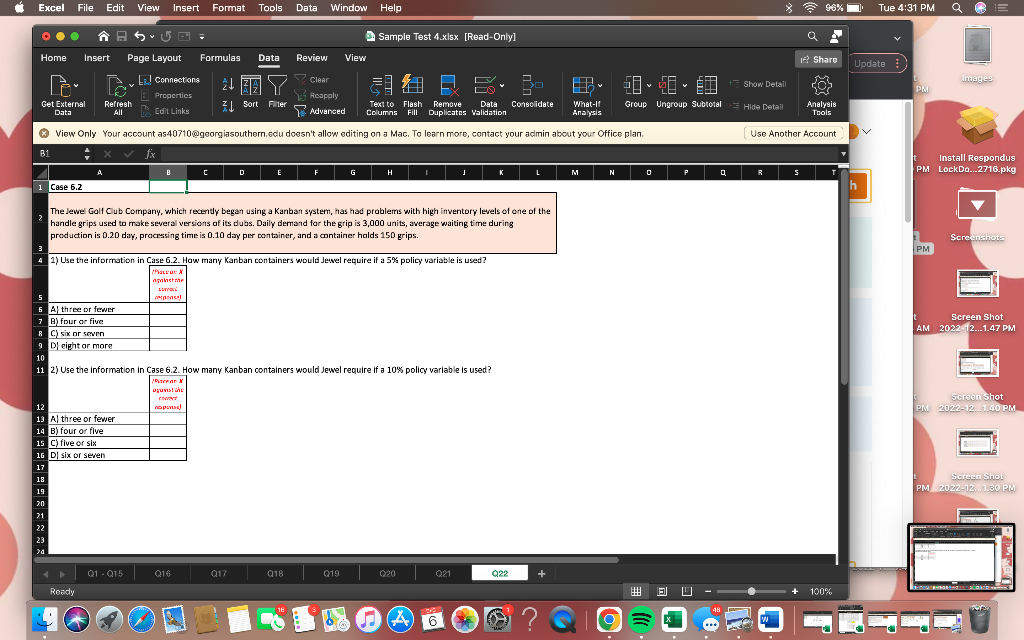Screen dimensions: 1024x640
Task: Click the zoom slider handle
Action: pos(752,592)
